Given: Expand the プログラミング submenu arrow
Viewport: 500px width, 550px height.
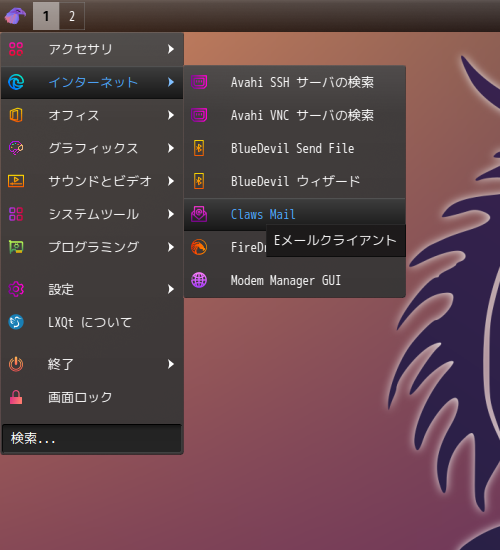Looking at the screenshot, I should (x=171, y=247).
